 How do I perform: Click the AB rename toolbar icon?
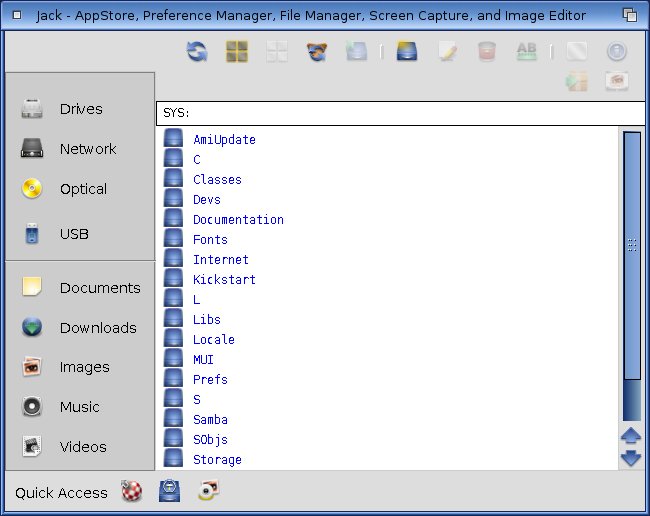[x=526, y=52]
